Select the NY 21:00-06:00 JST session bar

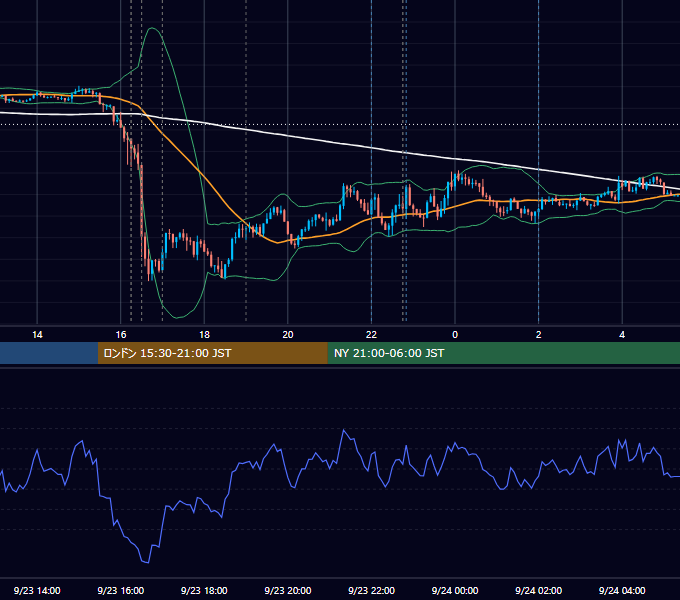coord(503,353)
